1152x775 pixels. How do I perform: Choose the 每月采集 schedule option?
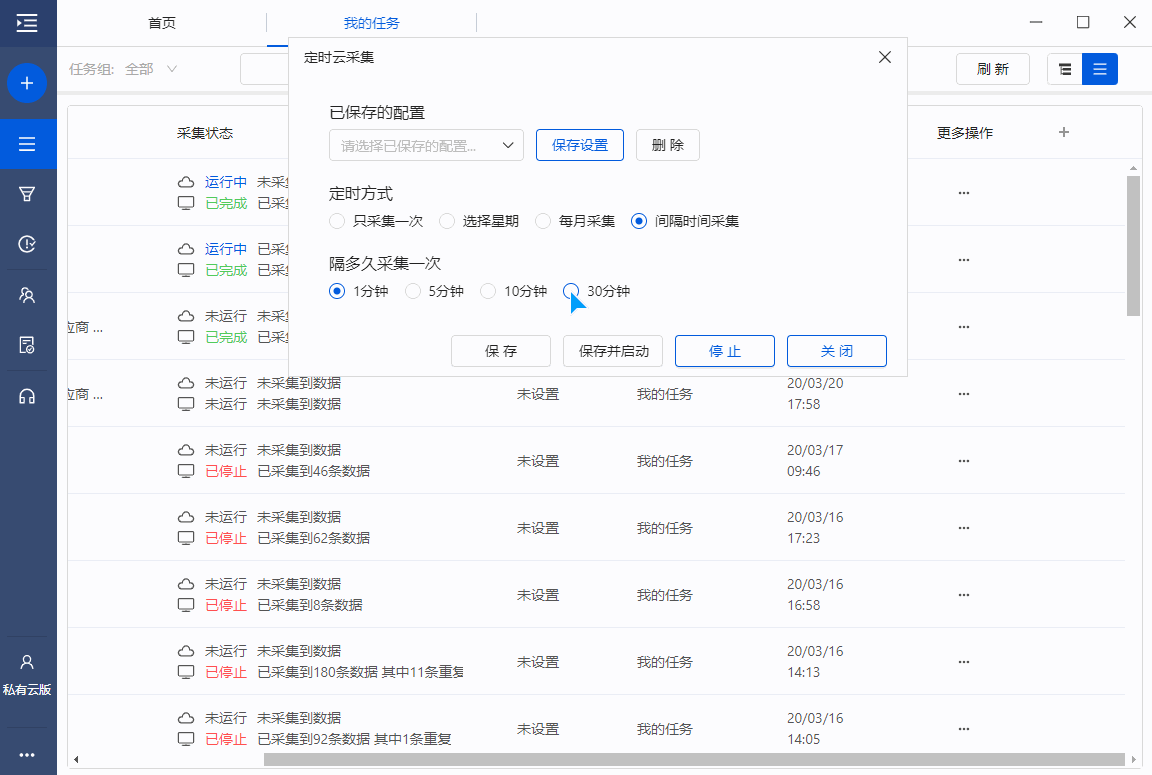click(543, 221)
